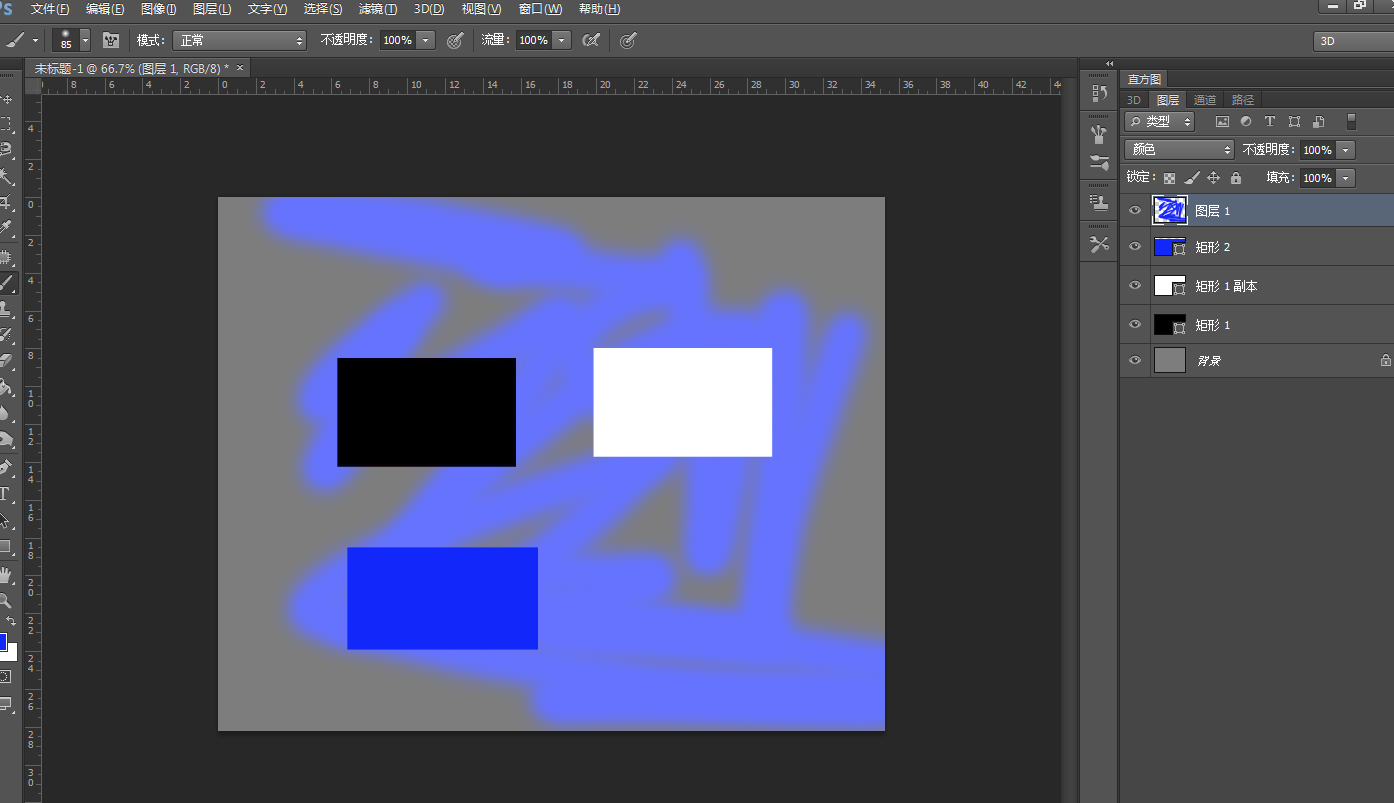Select the Type tool in the toolbox
Viewport: 1394px width, 803px height.
(5, 494)
